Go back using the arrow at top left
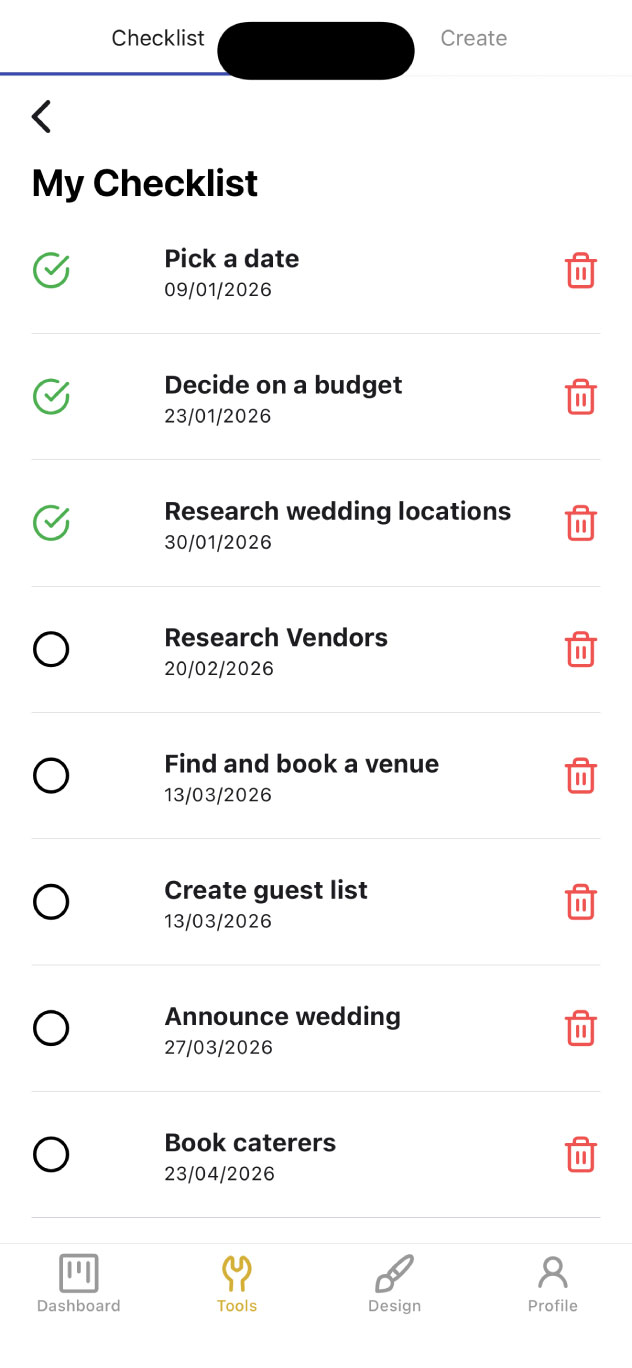 40,116
